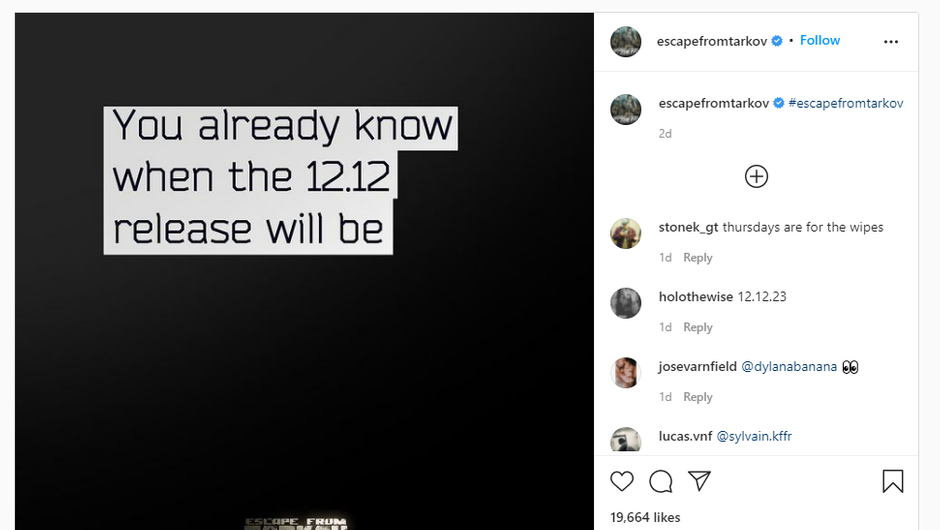Like the post with heart icon
940x530 pixels.
click(x=622, y=481)
